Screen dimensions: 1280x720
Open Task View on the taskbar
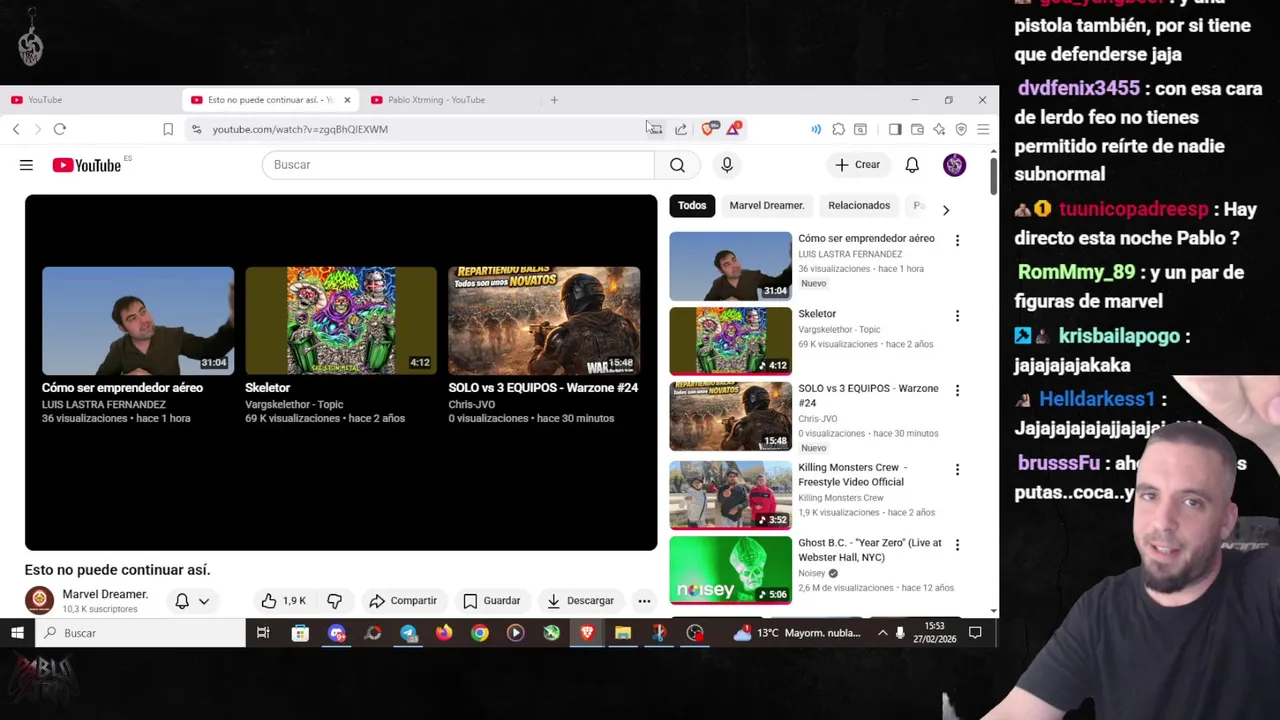click(263, 633)
